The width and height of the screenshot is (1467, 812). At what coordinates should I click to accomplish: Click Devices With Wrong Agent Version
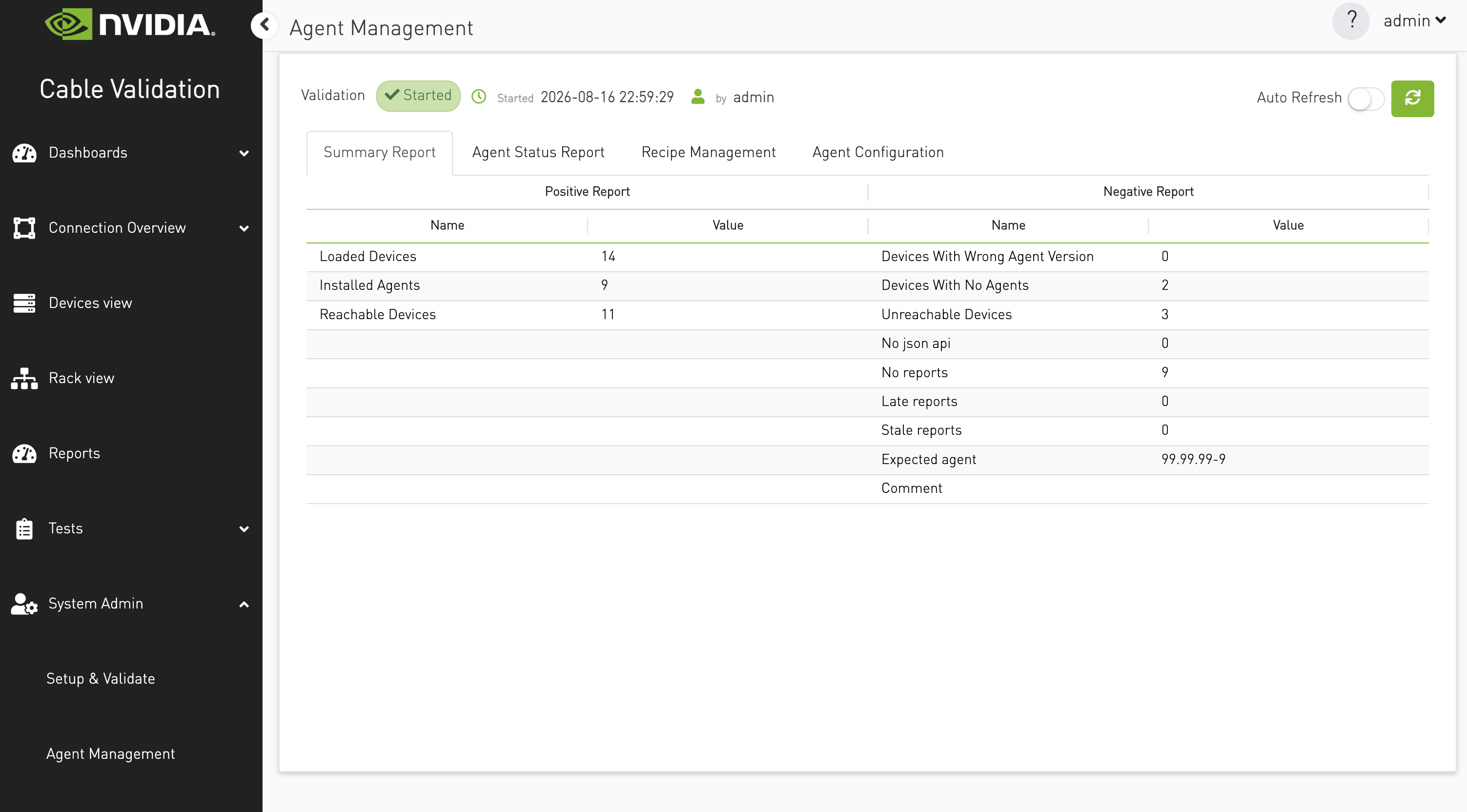[987, 256]
